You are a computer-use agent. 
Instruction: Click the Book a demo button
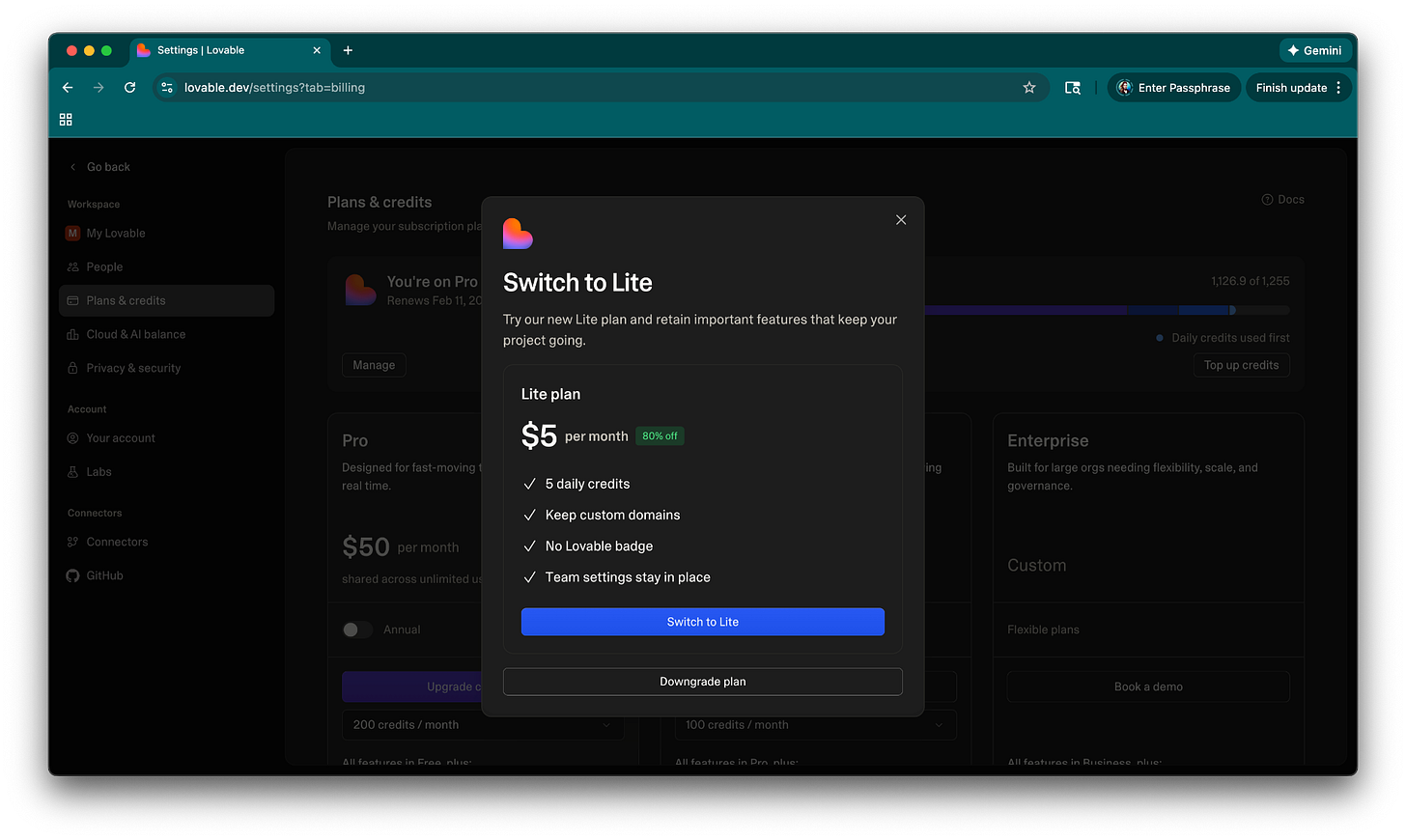pos(1148,687)
